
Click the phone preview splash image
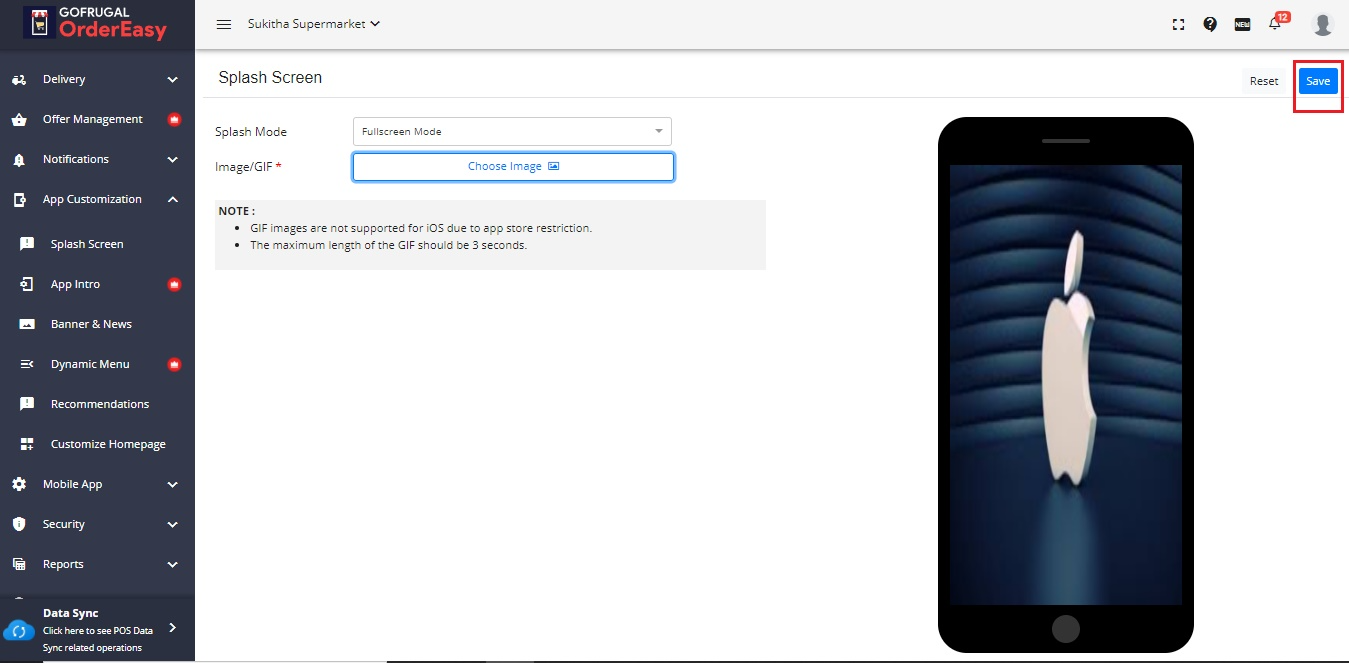pyautogui.click(x=1066, y=385)
